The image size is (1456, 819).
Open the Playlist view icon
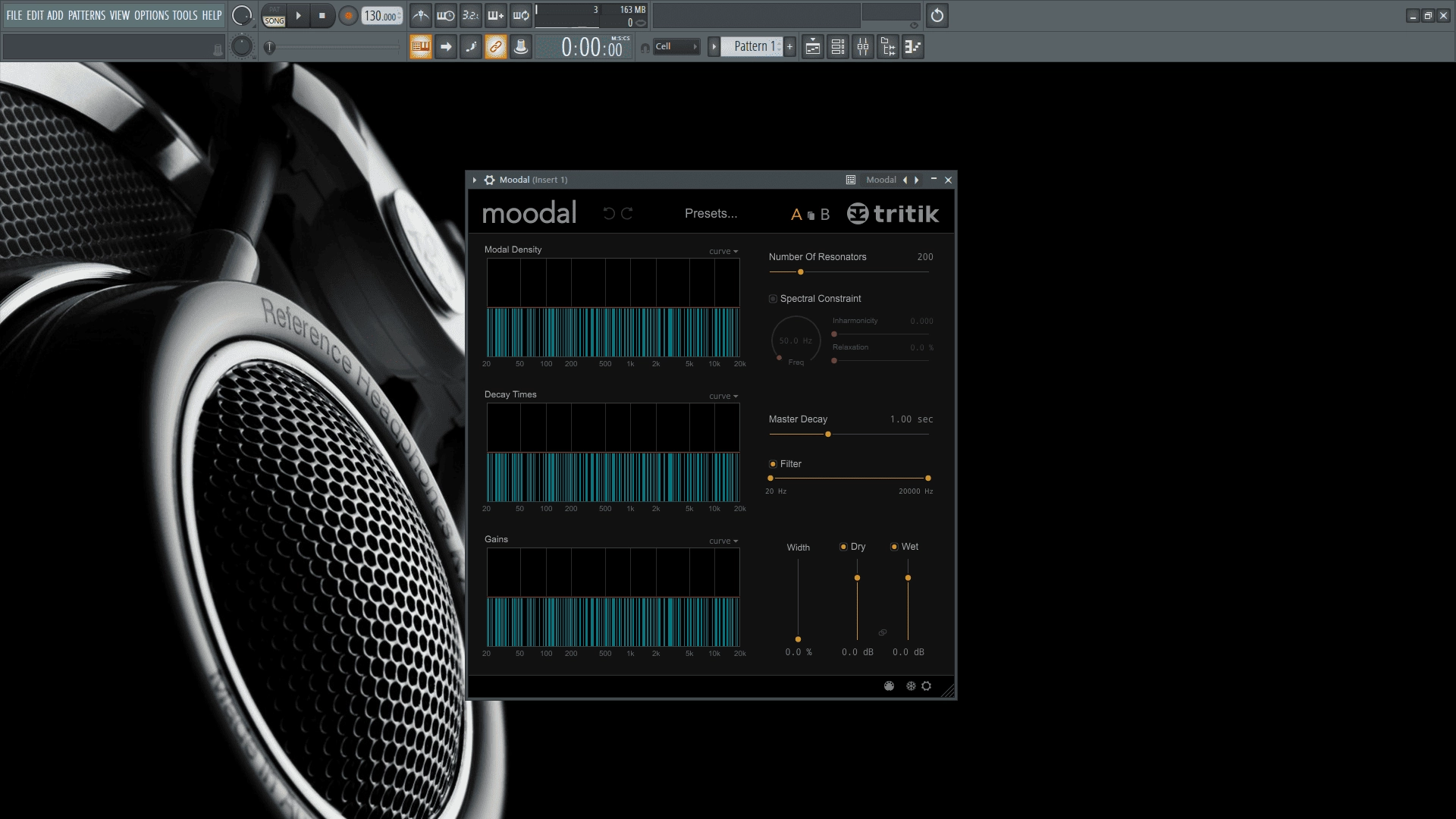813,47
